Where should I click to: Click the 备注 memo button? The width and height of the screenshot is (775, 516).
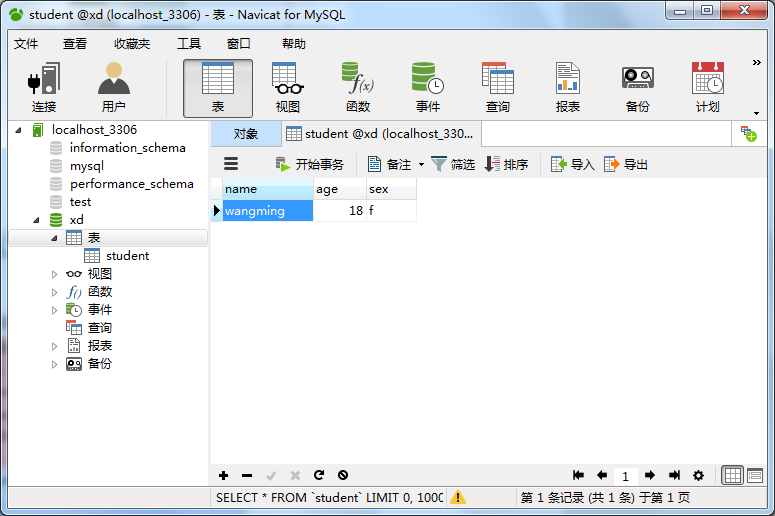pos(390,164)
